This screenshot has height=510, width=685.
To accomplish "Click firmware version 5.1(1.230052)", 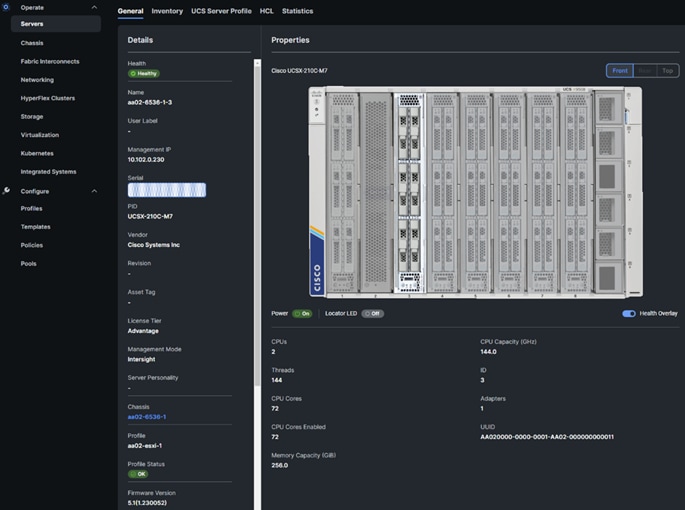I will [x=147, y=503].
